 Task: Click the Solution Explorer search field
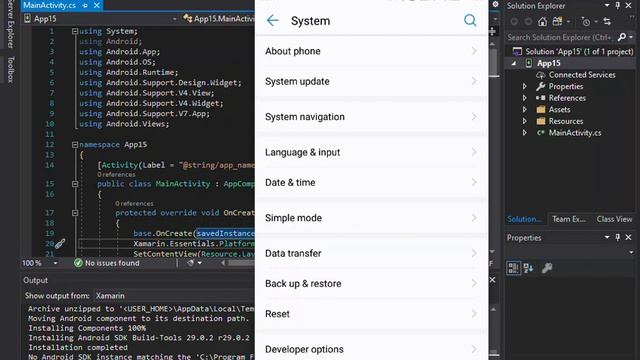pyautogui.click(x=560, y=37)
